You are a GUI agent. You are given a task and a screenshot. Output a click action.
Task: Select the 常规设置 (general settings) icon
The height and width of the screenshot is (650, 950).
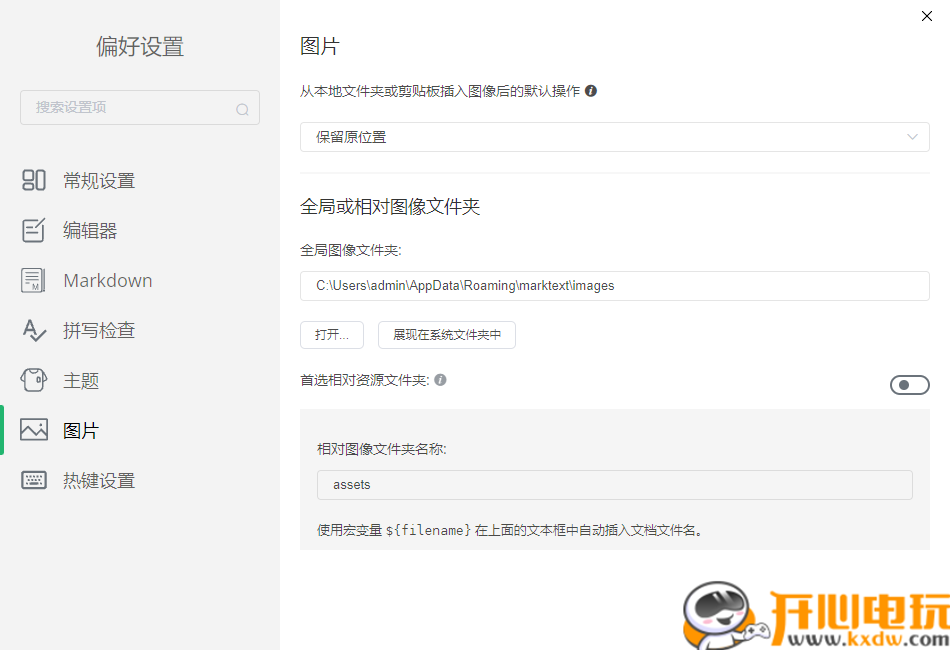click(x=34, y=180)
